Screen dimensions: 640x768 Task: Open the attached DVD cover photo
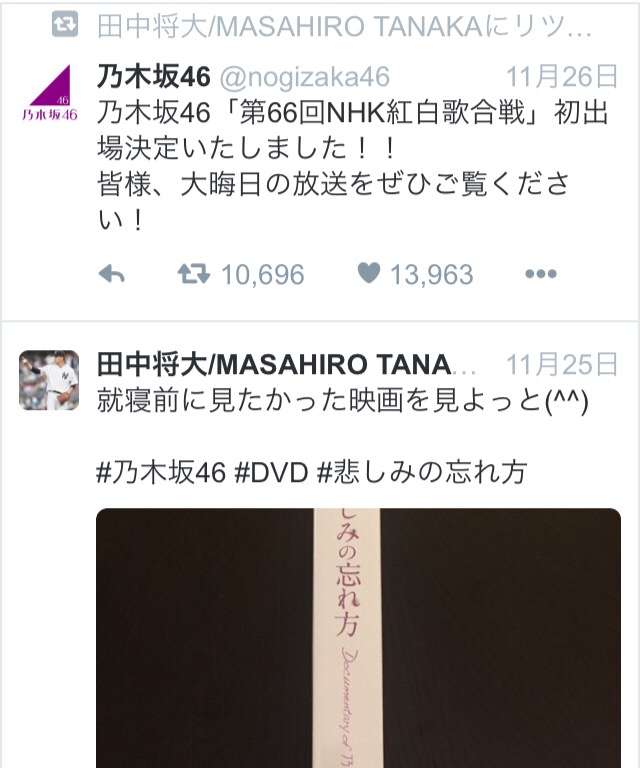358,638
